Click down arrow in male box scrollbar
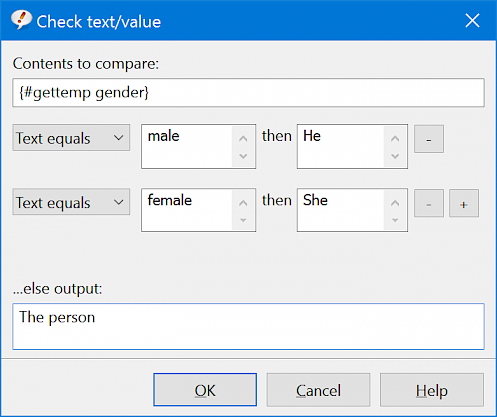The image size is (497, 417). [x=243, y=156]
